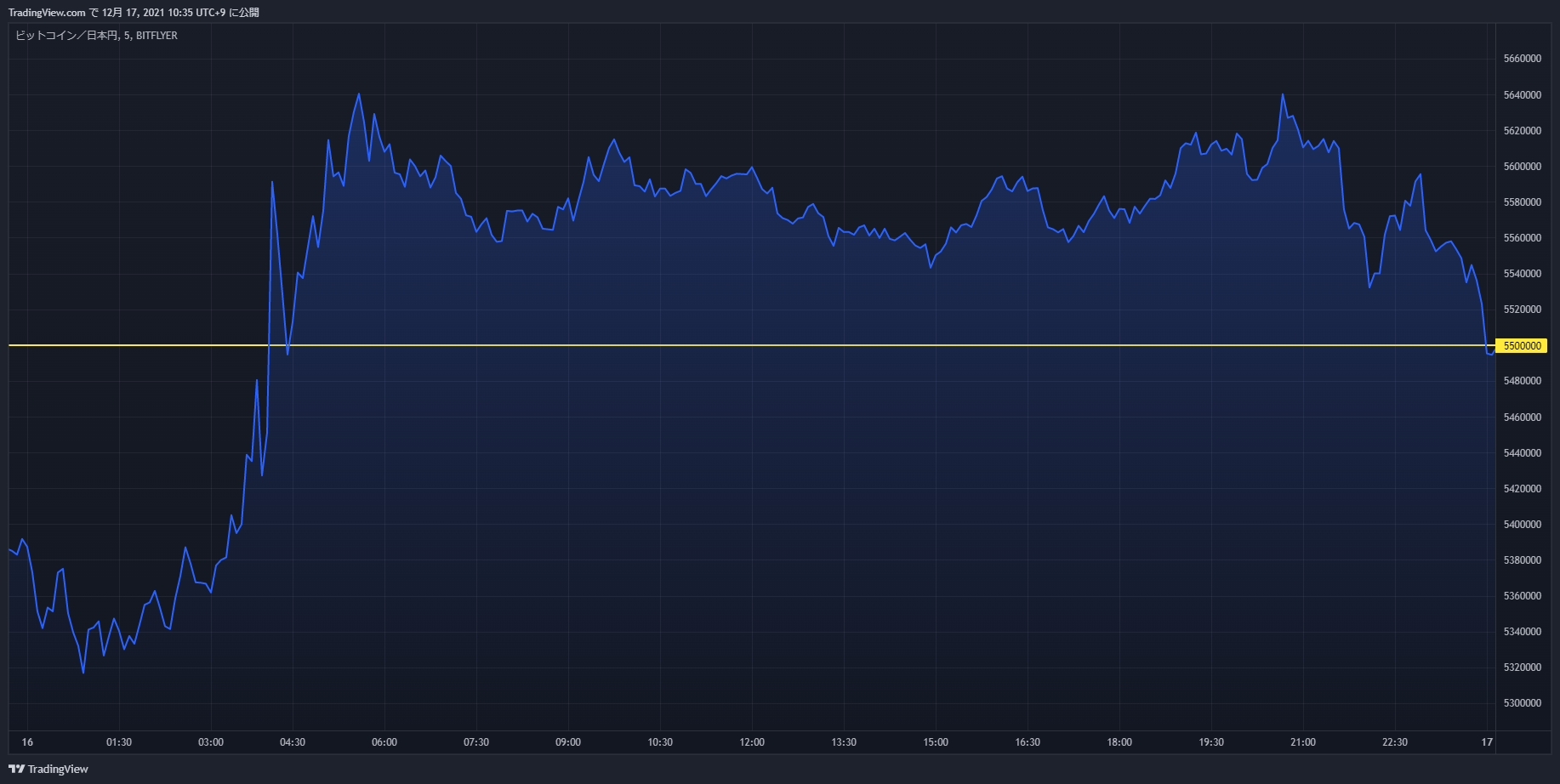The height and width of the screenshot is (784, 1560).
Task: Click the 15:00 time axis label
Action: 936,742
